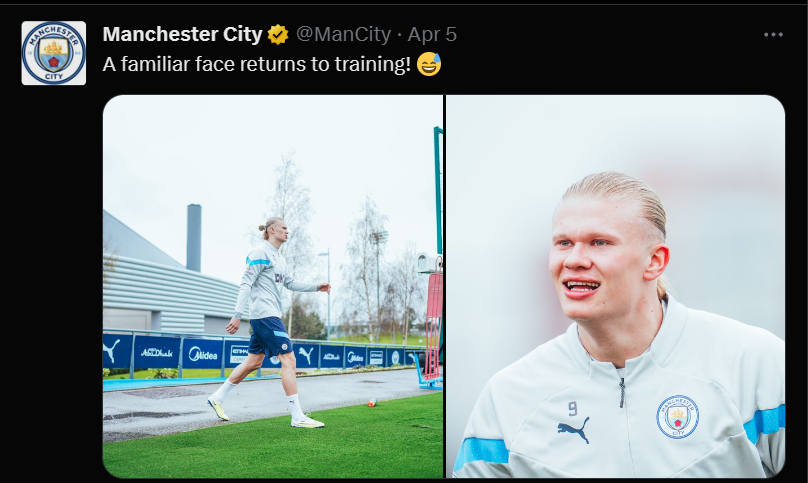
Task: Click the small orange ball on the grass
Action: click(x=371, y=402)
